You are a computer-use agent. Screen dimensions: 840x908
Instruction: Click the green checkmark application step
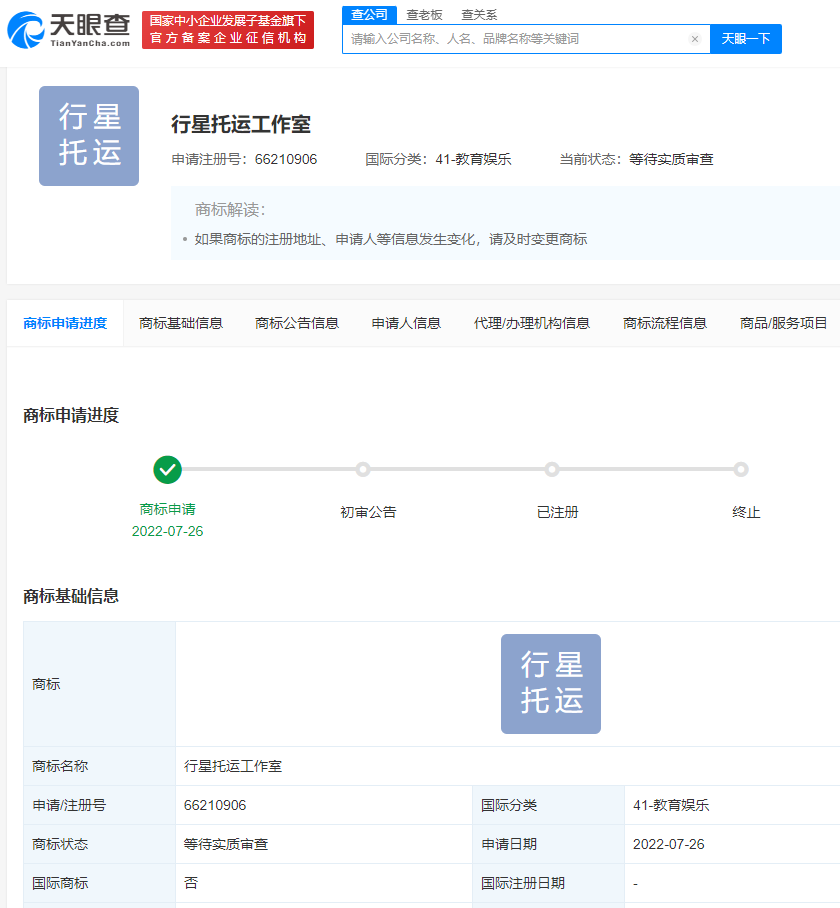[x=167, y=469]
